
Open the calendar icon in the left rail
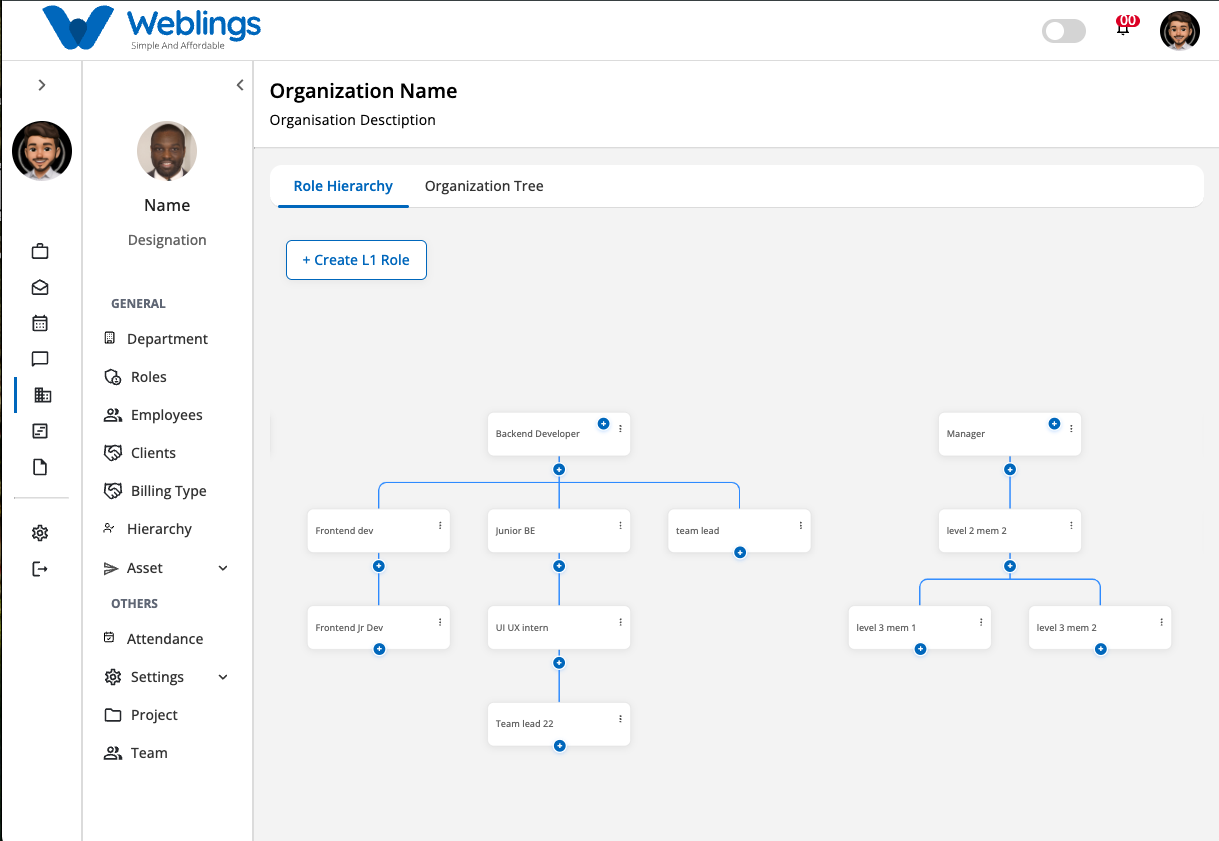point(40,323)
